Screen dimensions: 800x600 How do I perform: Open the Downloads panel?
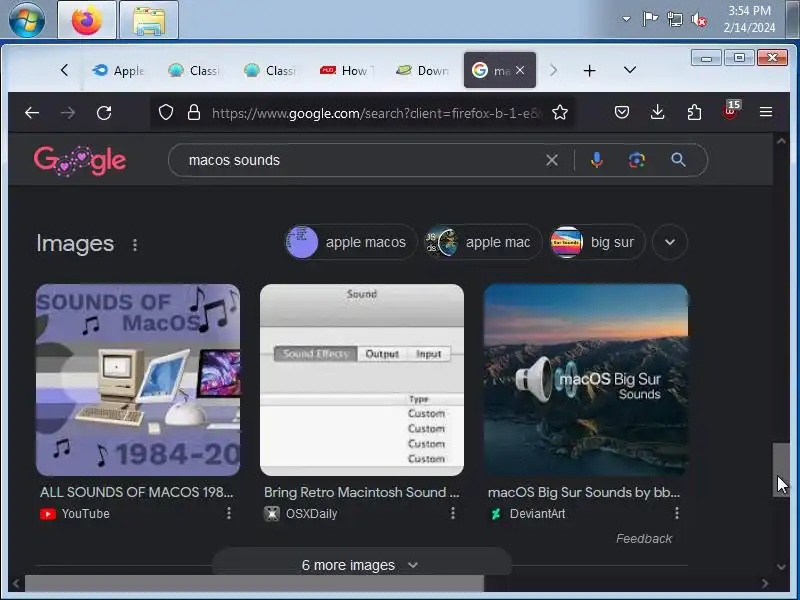658,112
